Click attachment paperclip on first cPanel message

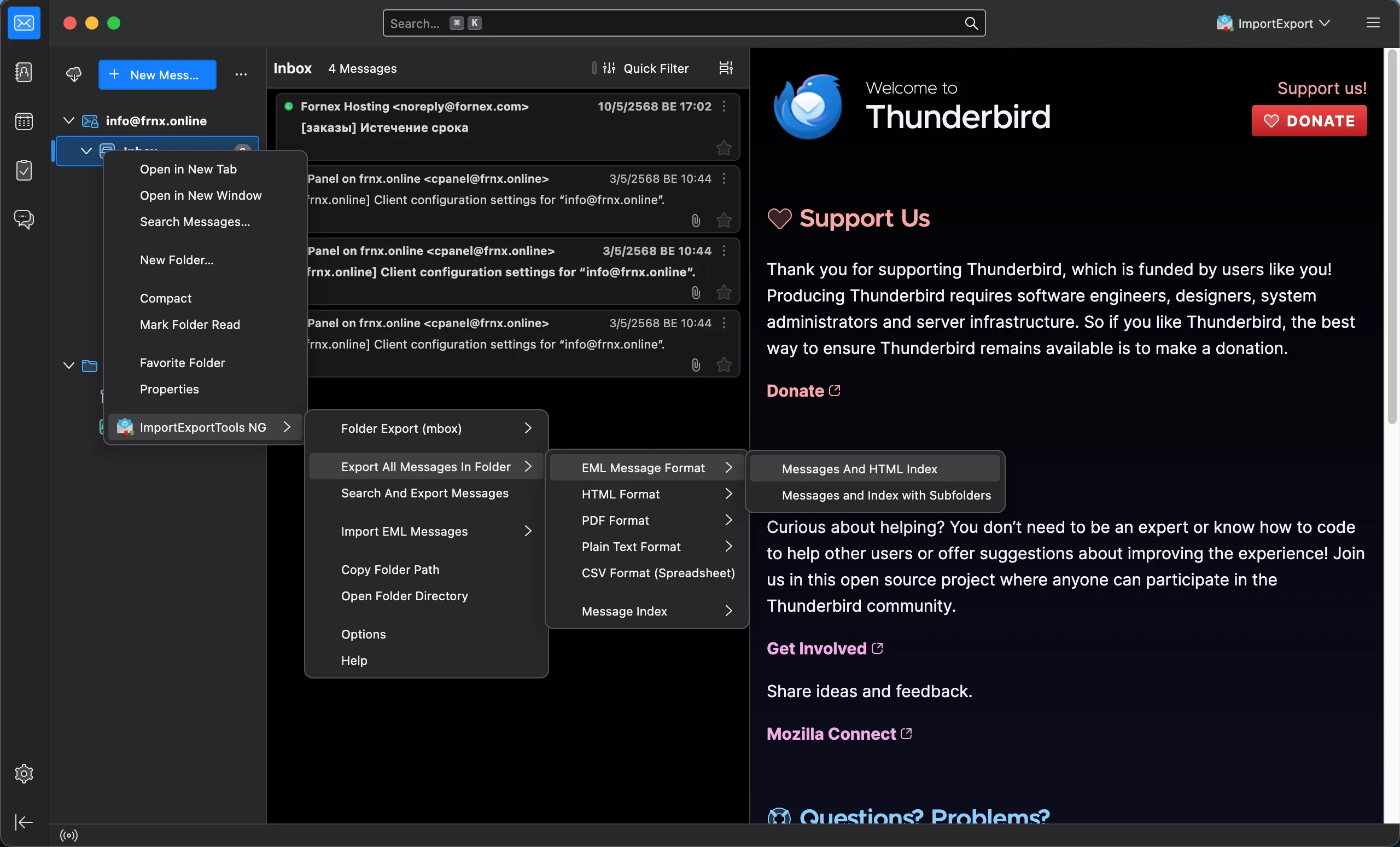coord(696,221)
